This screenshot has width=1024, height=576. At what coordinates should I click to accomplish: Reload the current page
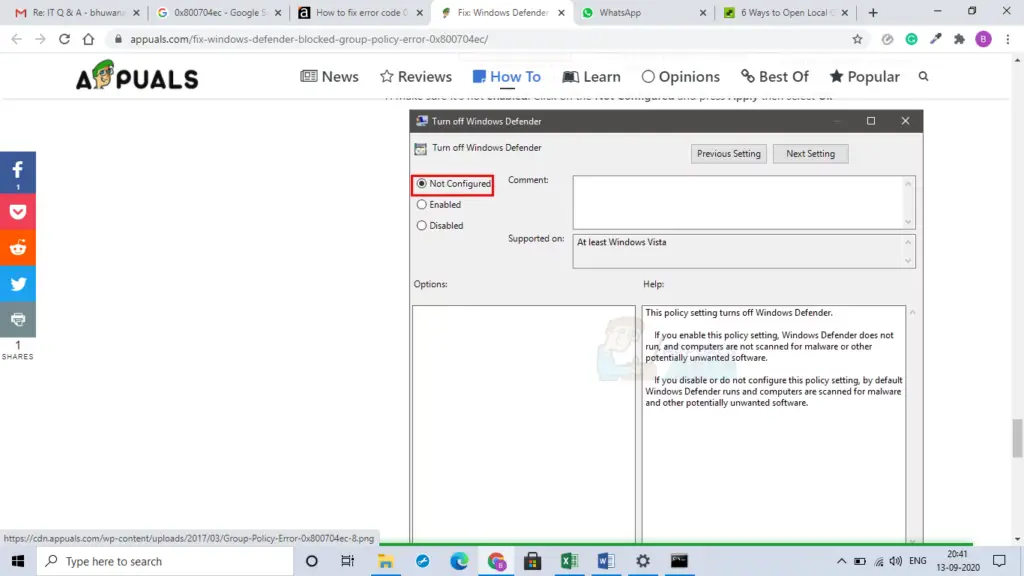tap(64, 39)
